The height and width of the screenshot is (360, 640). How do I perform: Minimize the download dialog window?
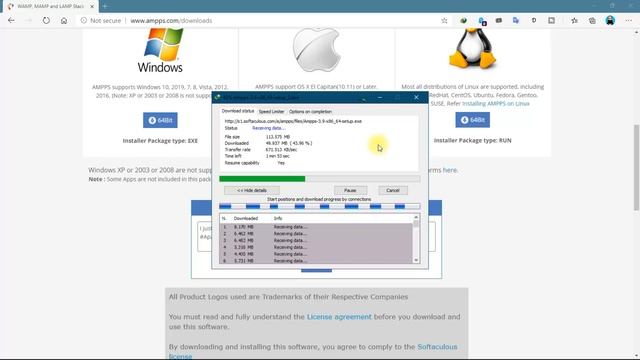[x=380, y=98]
